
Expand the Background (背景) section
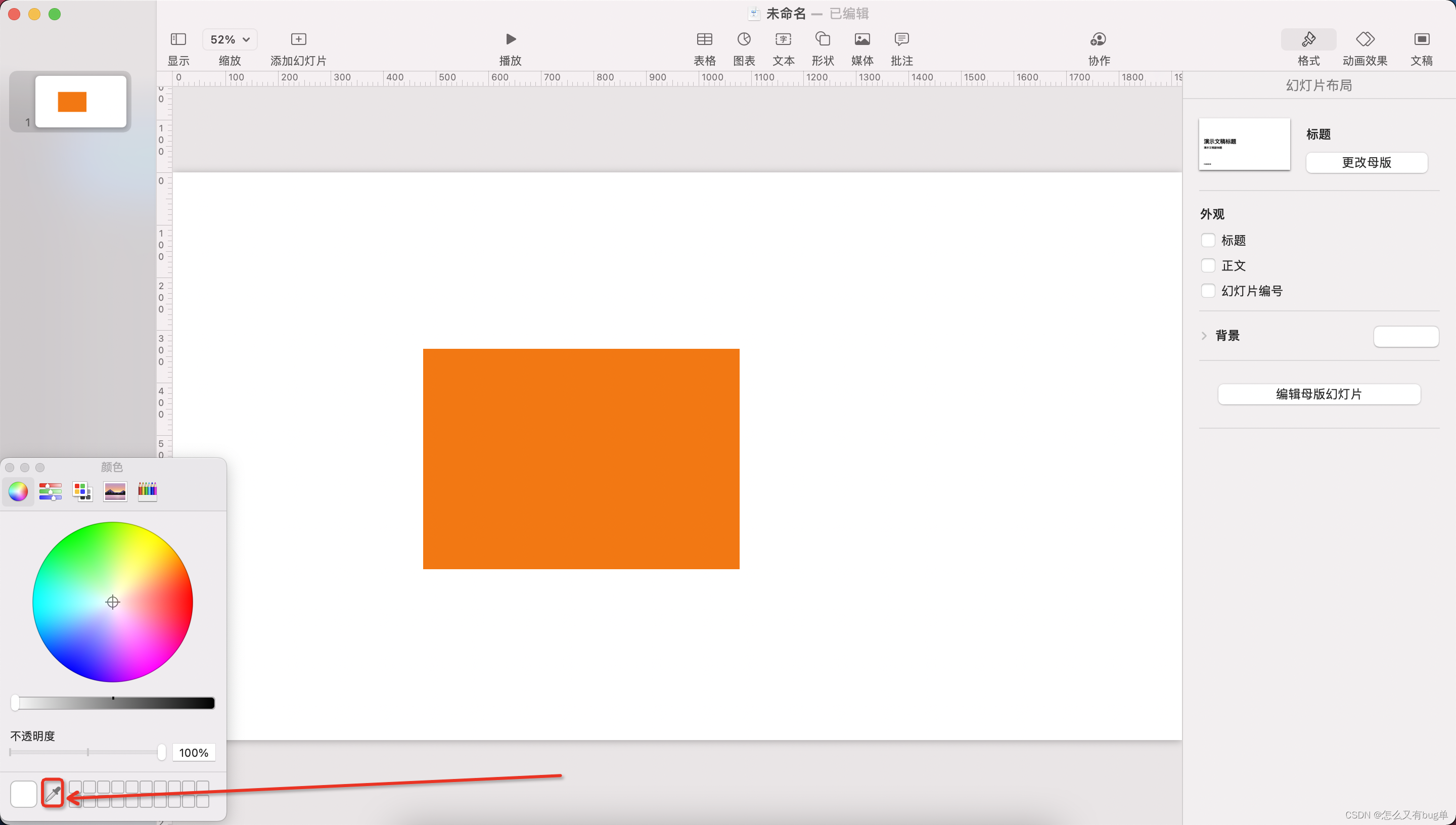point(1204,336)
